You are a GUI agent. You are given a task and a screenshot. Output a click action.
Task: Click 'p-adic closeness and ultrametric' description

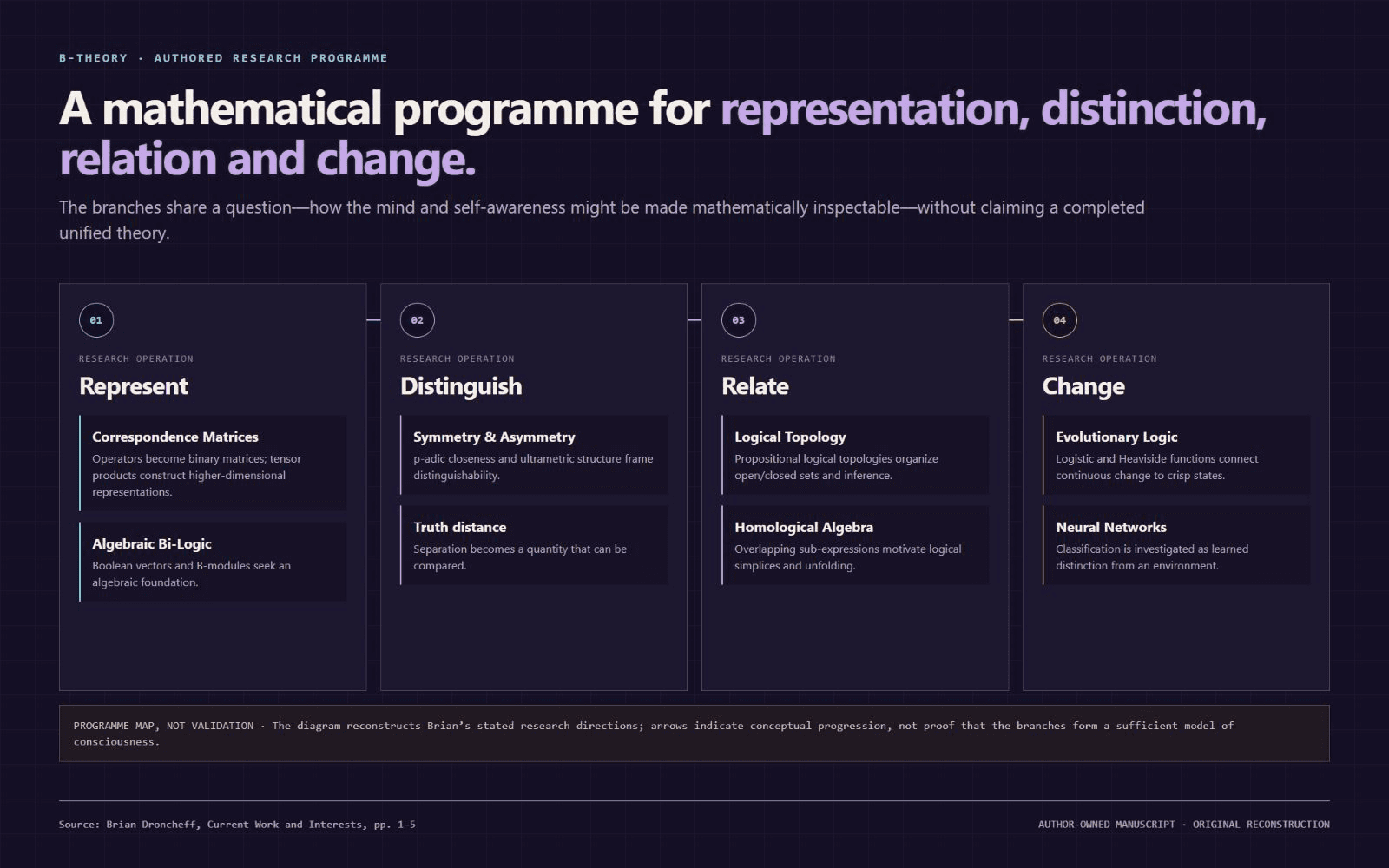533,467
